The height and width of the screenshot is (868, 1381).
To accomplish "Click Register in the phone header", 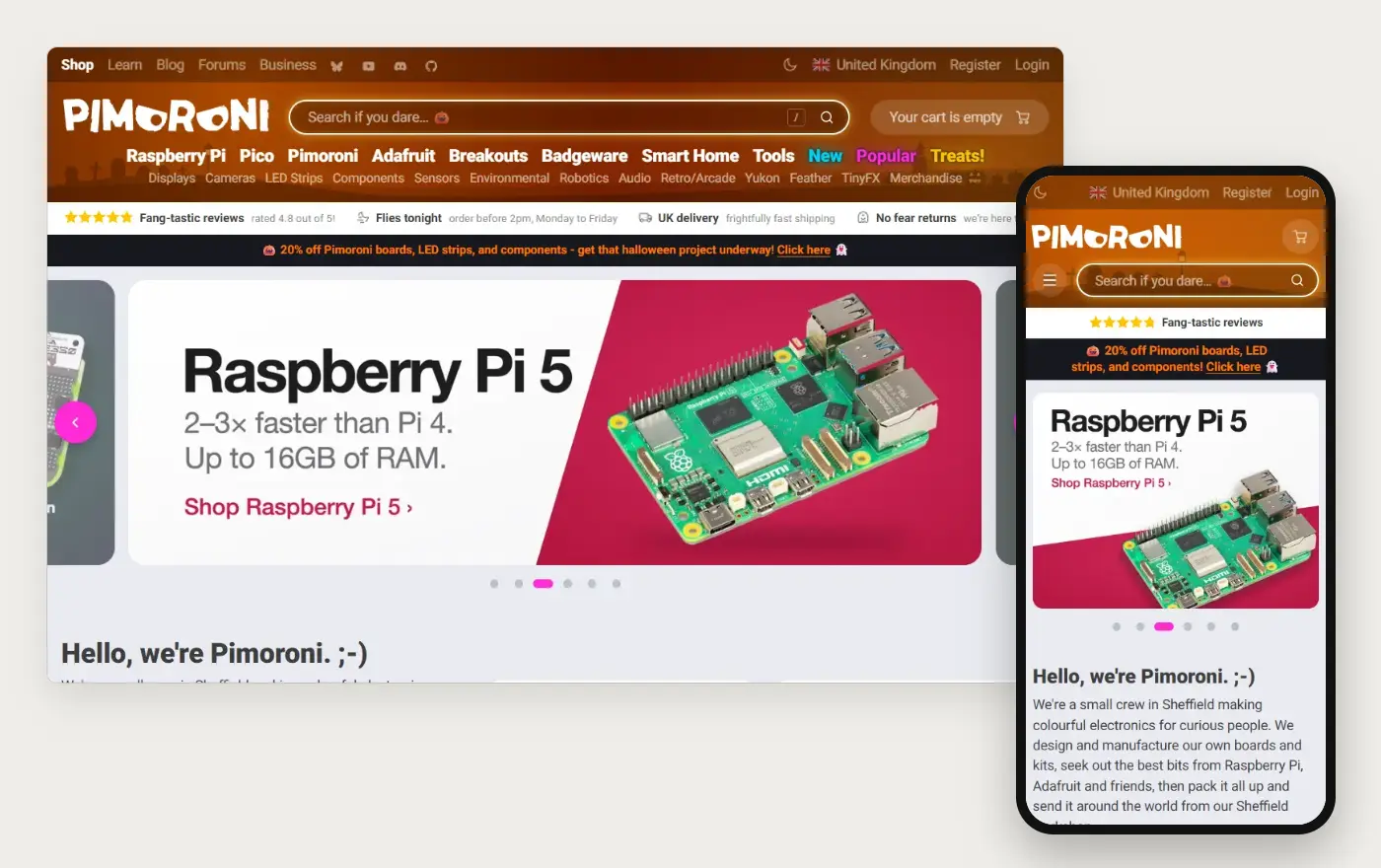I will (1247, 192).
